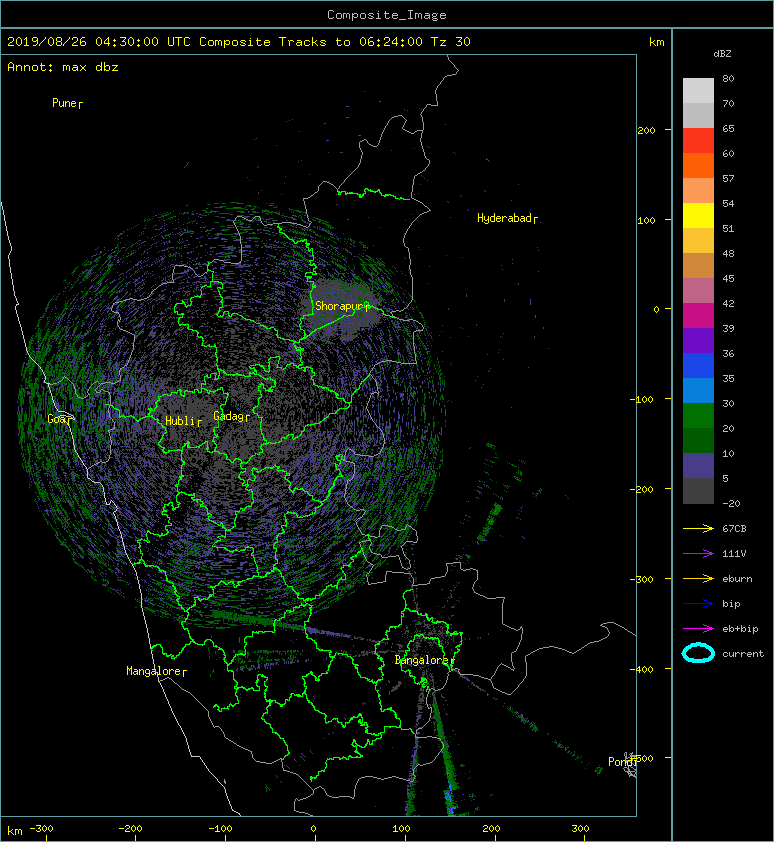The image size is (774, 842).
Task: Click the 67CB yellow arrow legend icon
Action: pyautogui.click(x=698, y=528)
